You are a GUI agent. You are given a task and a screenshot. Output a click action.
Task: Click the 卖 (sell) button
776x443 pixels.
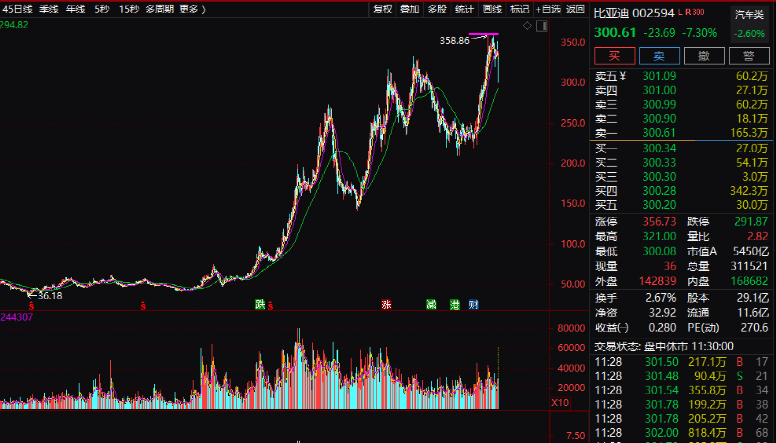[660, 56]
